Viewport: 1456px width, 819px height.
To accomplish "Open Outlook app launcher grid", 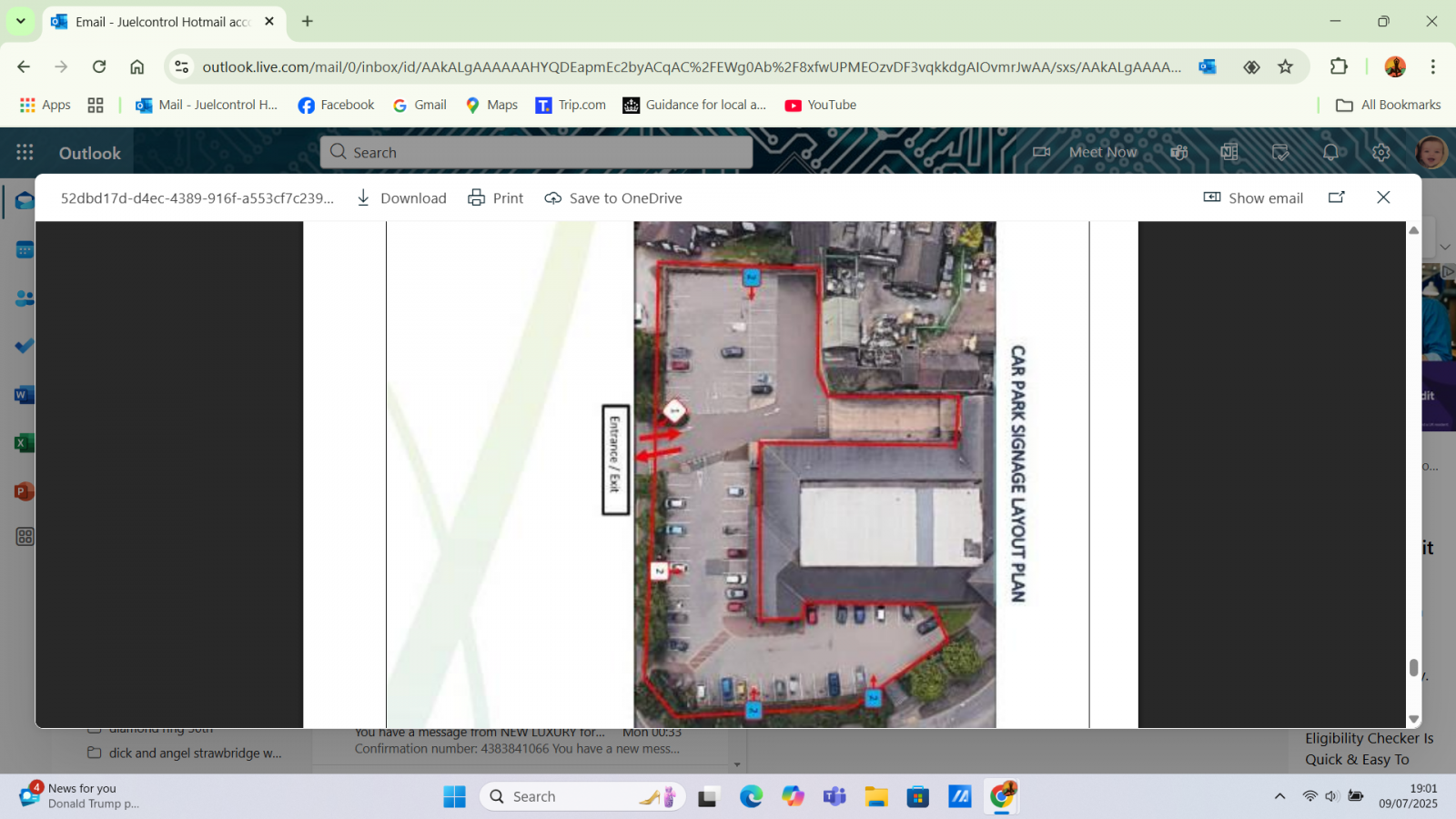I will tap(25, 153).
